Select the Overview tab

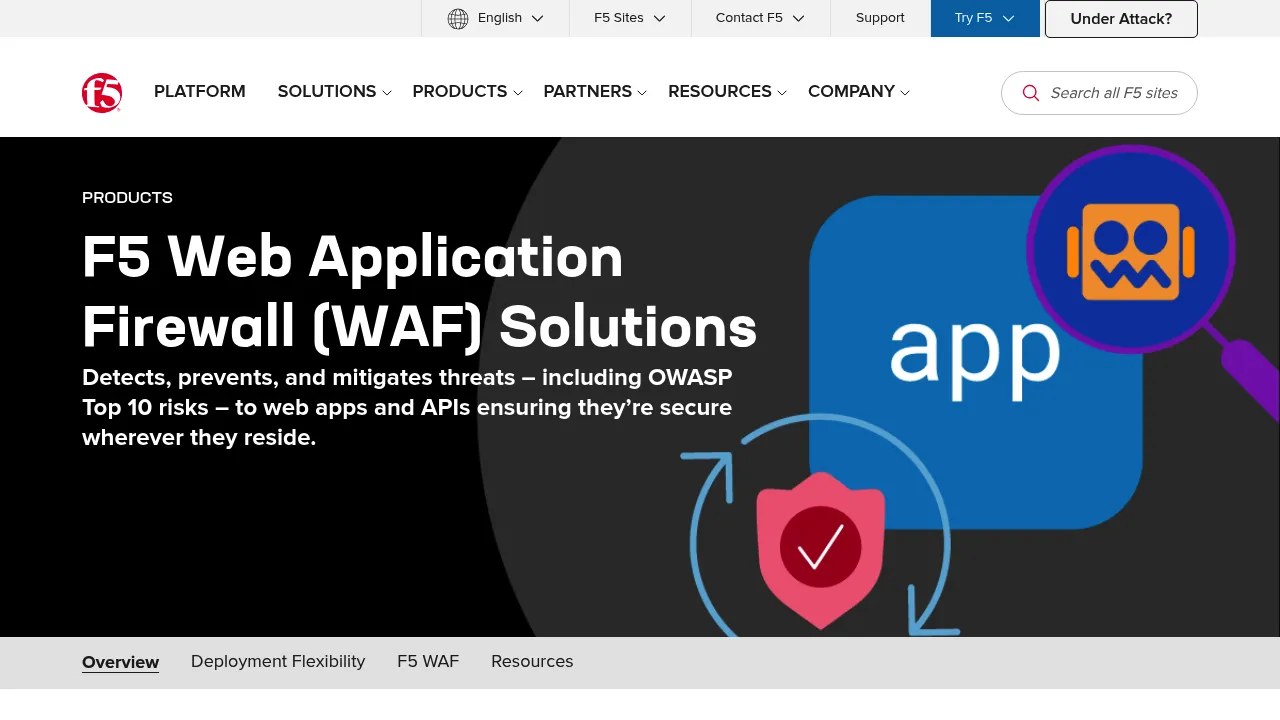[121, 662]
